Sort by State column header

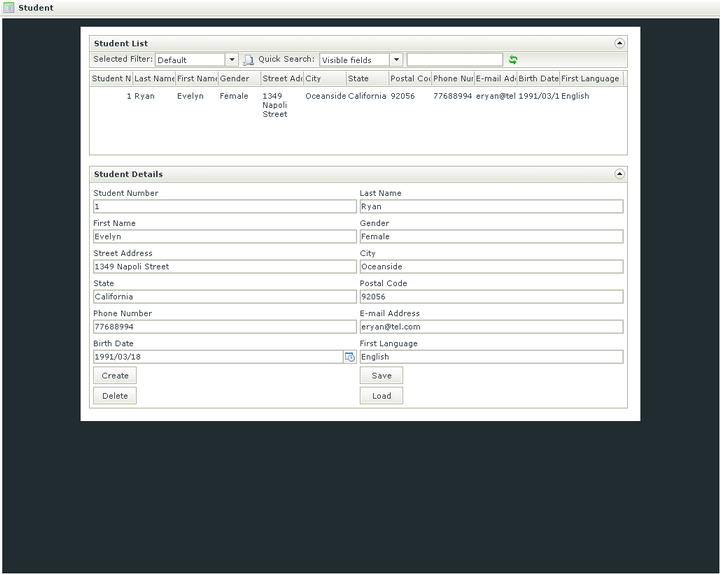point(367,79)
